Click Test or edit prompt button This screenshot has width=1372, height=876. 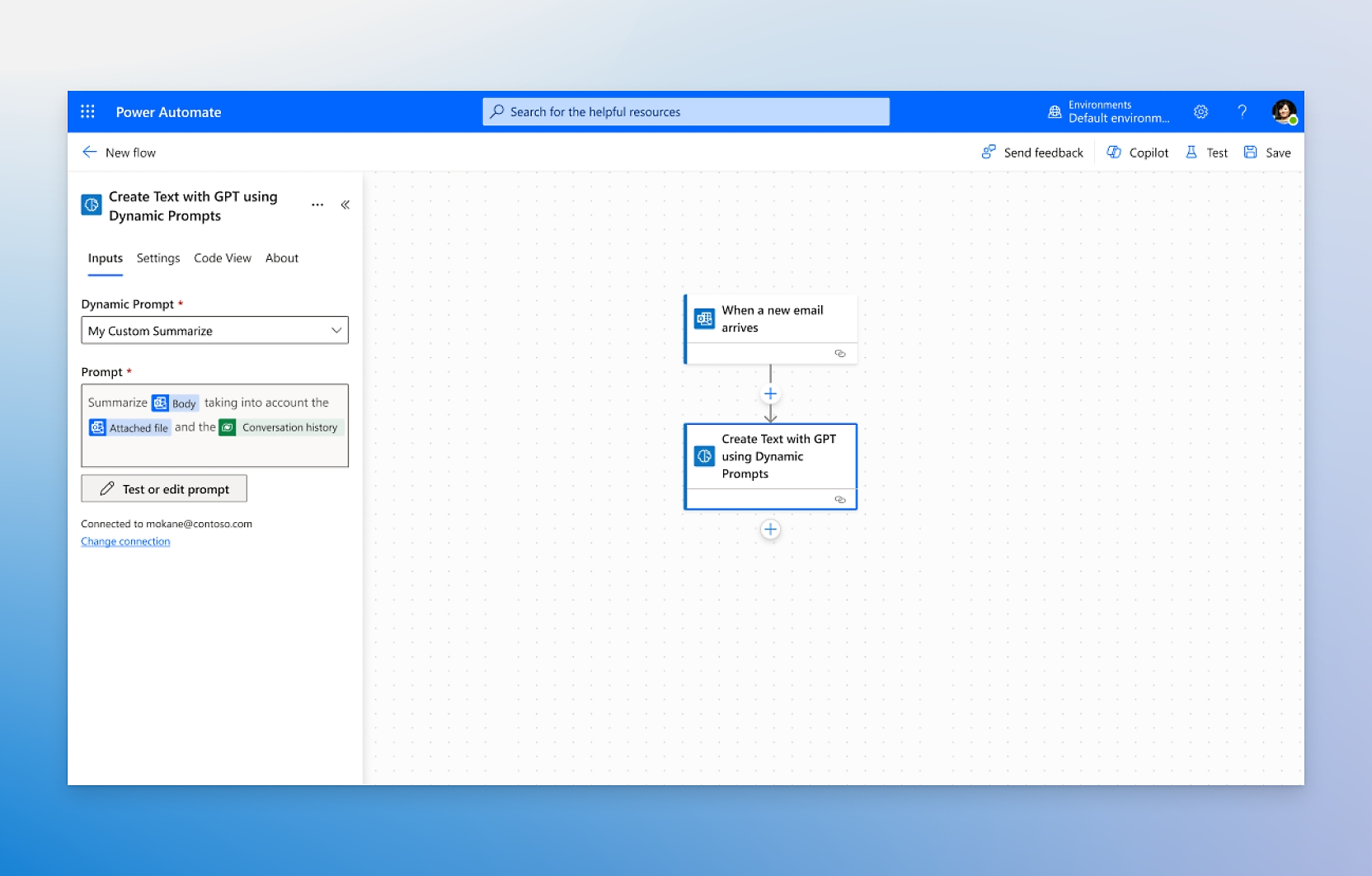[164, 489]
